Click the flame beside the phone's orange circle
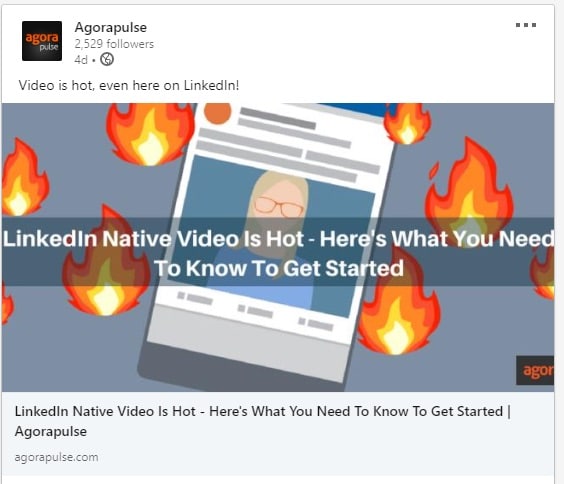The image size is (564, 484). click(151, 134)
